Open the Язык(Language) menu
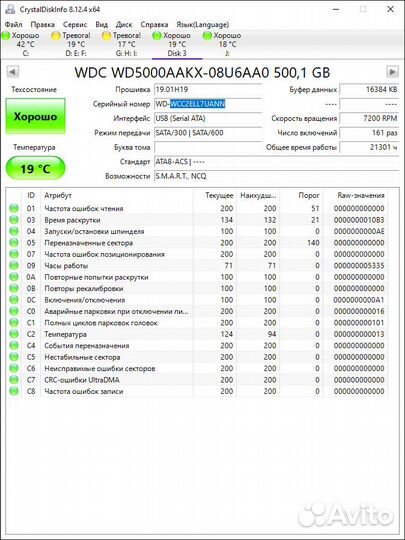The width and height of the screenshot is (405, 540). tap(202, 24)
